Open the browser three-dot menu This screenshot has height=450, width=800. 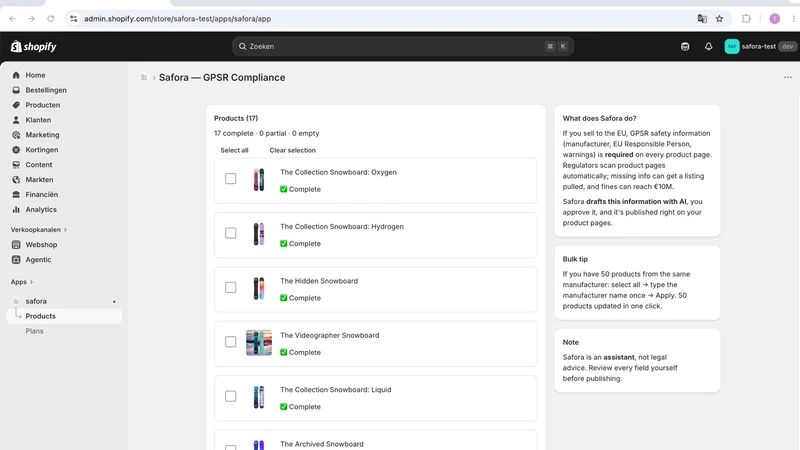click(794, 19)
